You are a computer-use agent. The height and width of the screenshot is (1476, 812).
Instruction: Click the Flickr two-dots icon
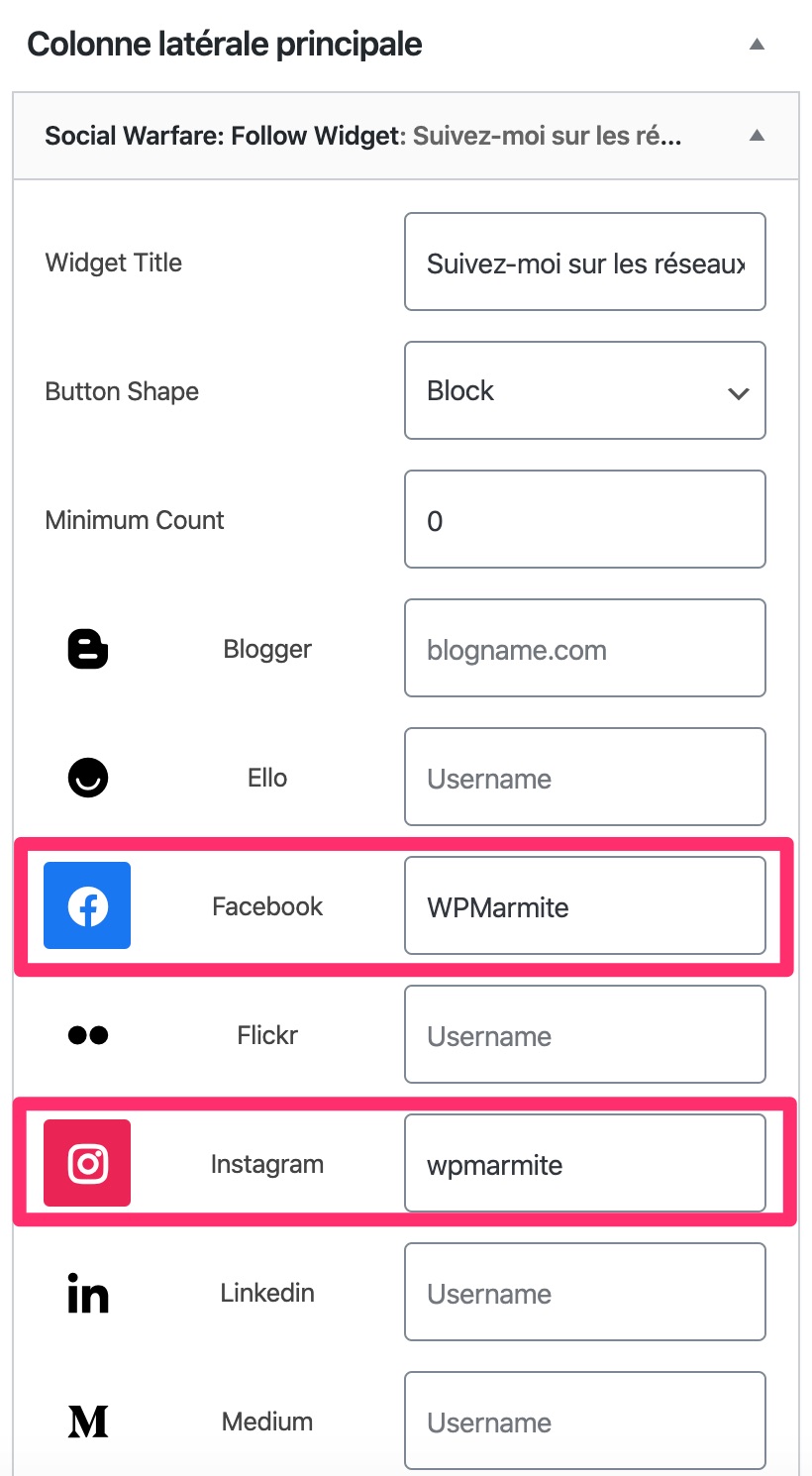point(87,1035)
